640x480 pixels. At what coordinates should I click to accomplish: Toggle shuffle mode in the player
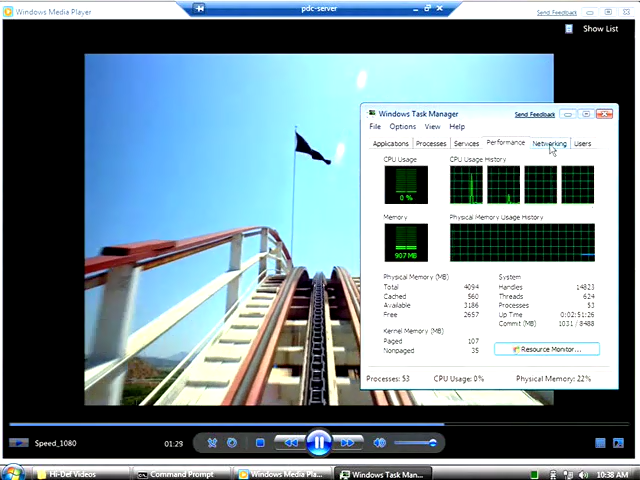point(213,442)
